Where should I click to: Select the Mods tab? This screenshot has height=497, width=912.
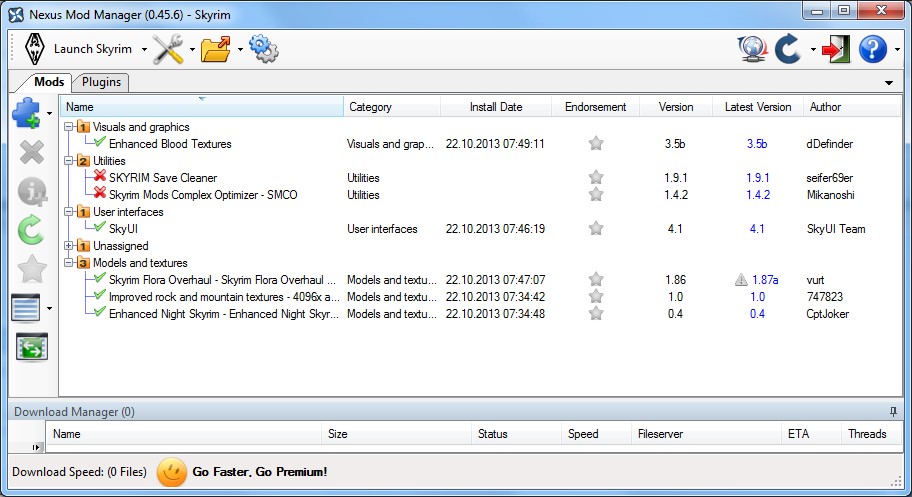pyautogui.click(x=49, y=81)
